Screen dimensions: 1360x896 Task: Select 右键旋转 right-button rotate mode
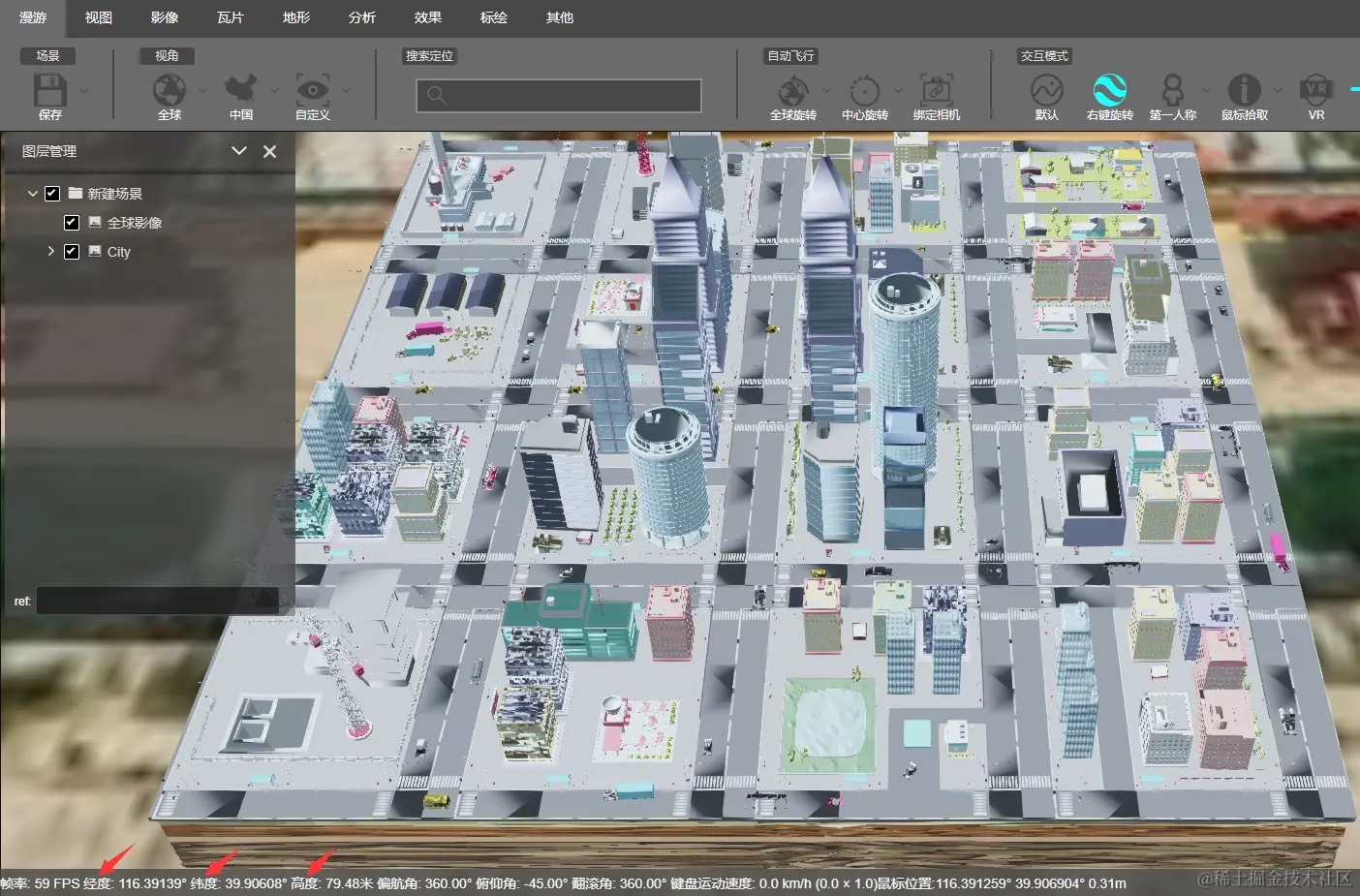(1110, 90)
